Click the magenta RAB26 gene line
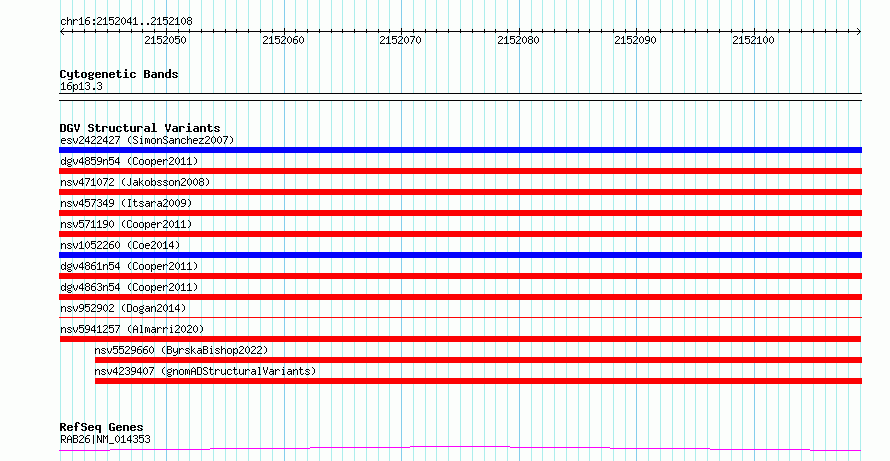 click(460, 449)
